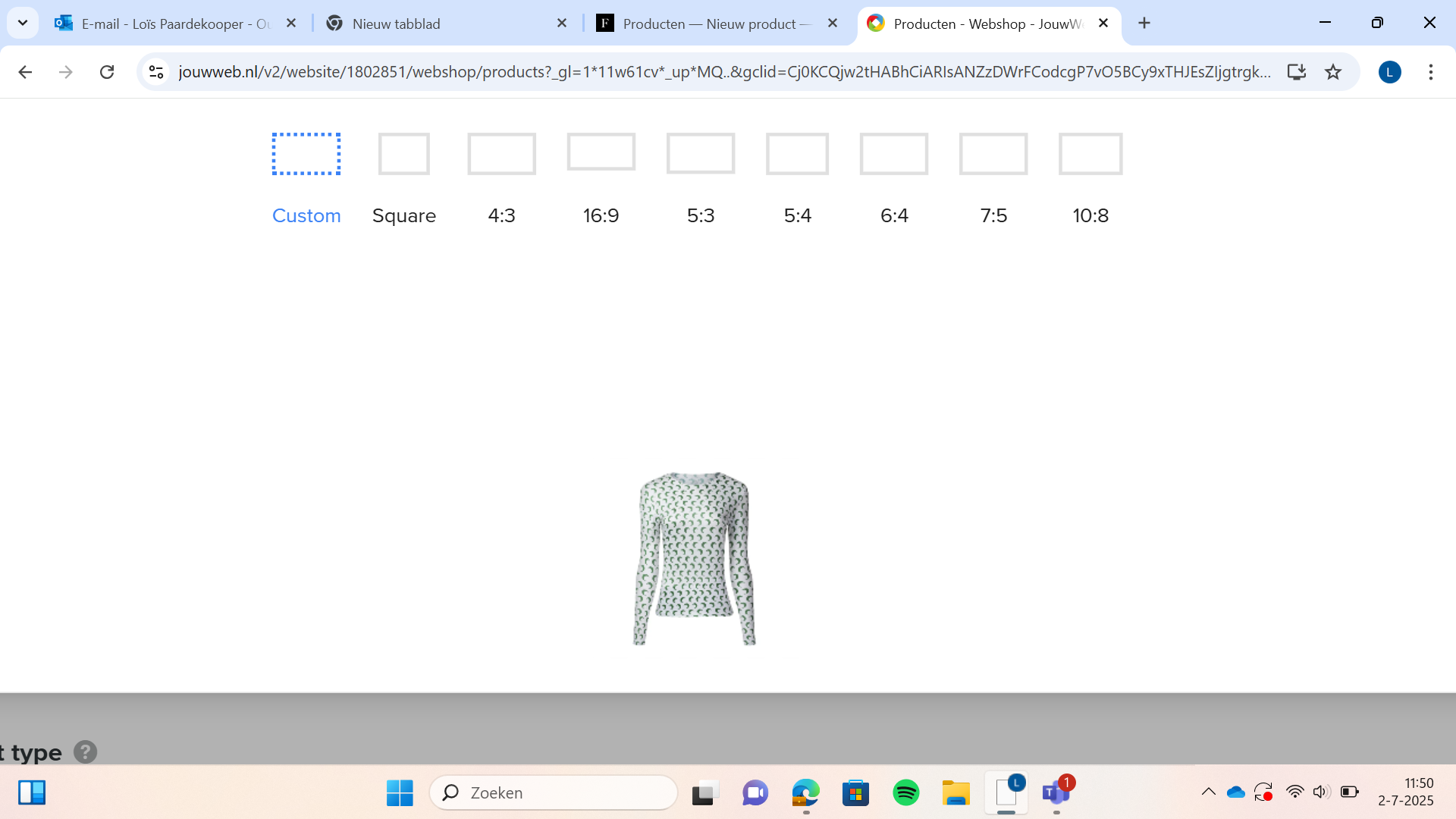Pick the 16:9 aspect ratio box
The height and width of the screenshot is (819, 1456).
[x=601, y=152]
